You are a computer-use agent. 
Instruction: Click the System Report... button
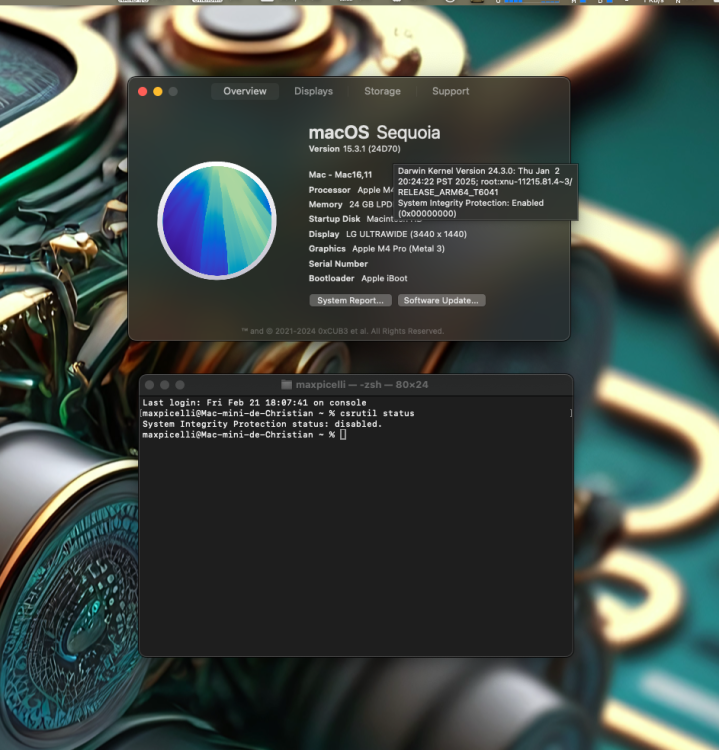click(x=350, y=300)
